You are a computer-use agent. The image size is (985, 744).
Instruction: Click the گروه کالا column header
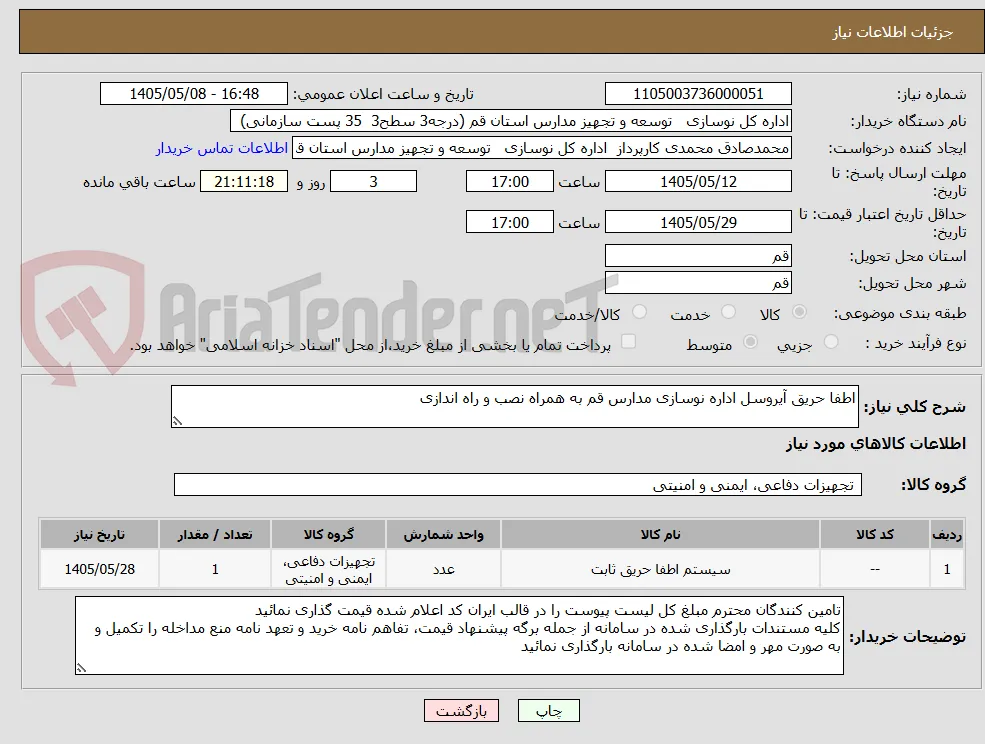(329, 535)
